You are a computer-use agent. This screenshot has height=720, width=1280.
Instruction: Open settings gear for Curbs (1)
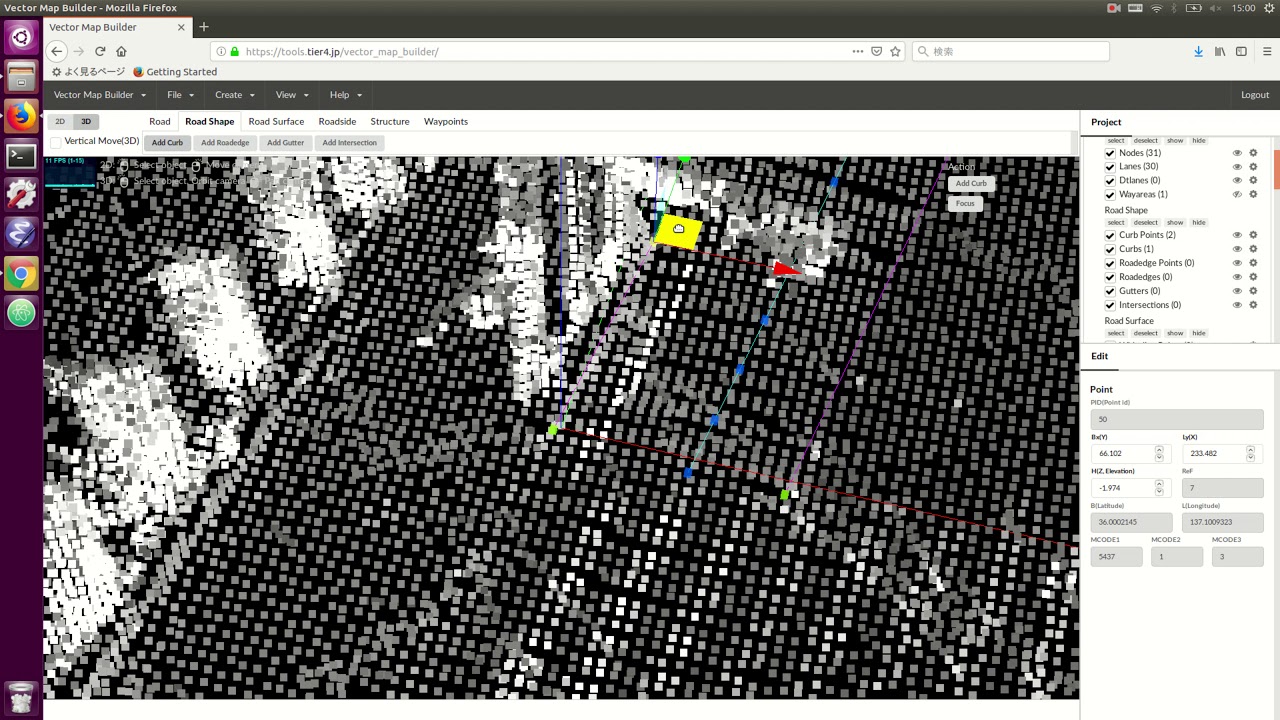1253,249
